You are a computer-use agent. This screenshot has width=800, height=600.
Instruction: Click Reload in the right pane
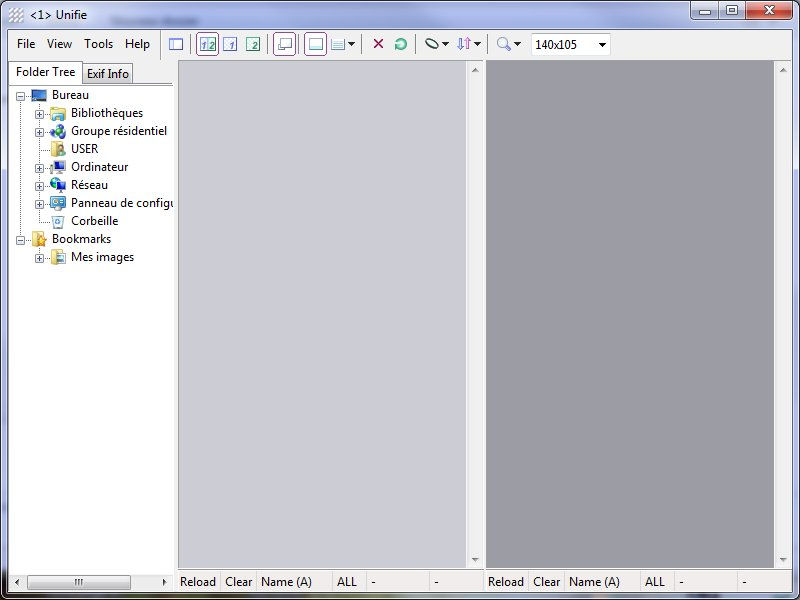[506, 582]
